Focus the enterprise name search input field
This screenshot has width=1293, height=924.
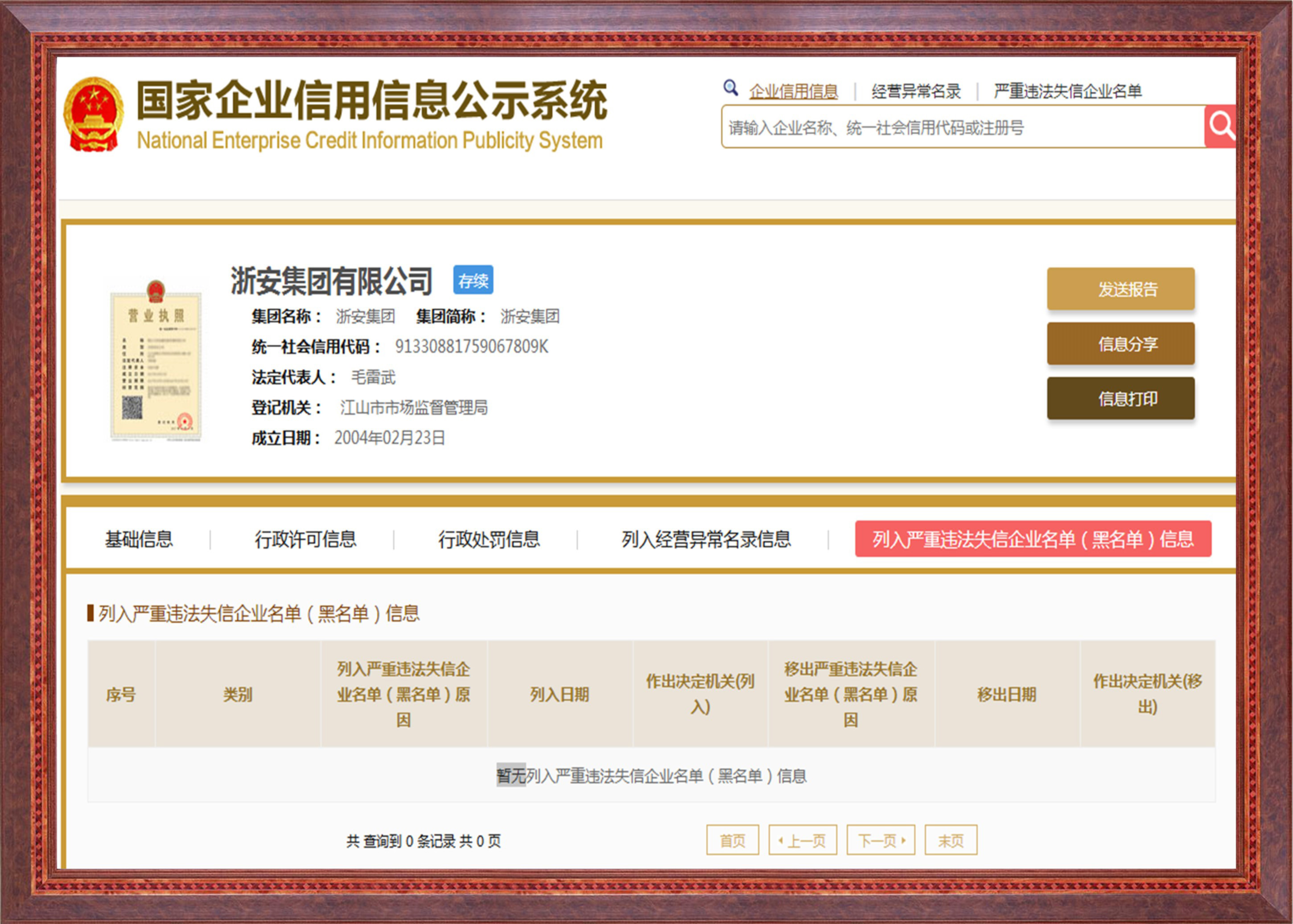click(963, 127)
